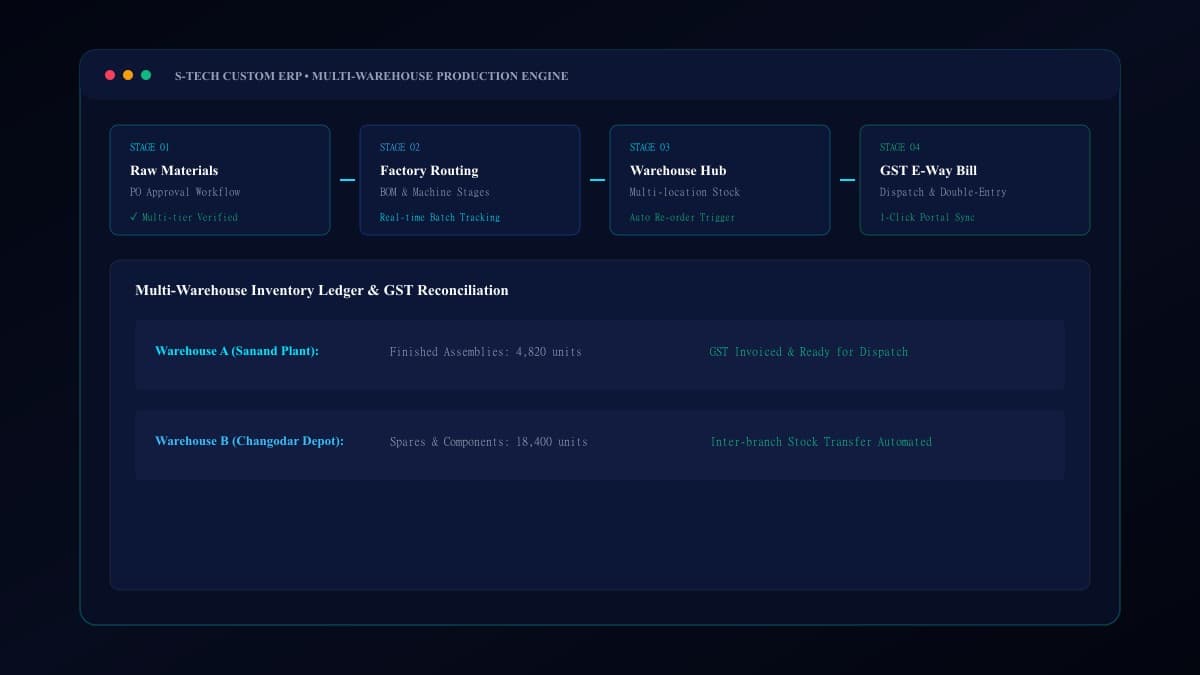Open the "Raw Materials" stage title
Screen dimensions: 1200x675
point(174,170)
